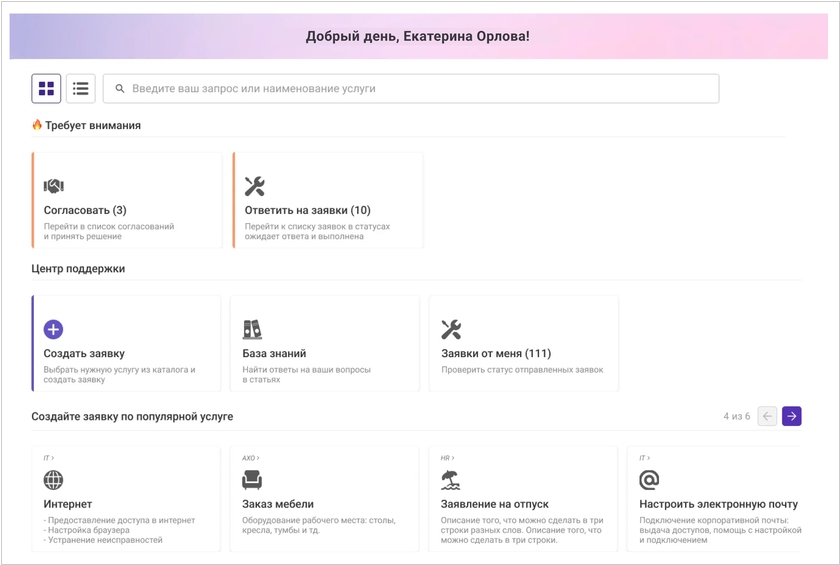Switch to grid tile view
Screen dimensions: 840x565
(x=46, y=88)
